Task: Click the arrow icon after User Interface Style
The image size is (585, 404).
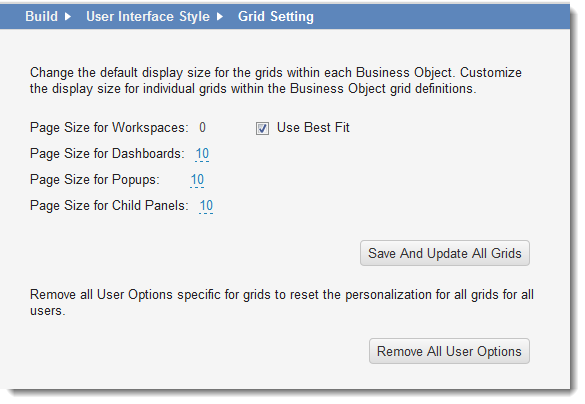Action: coord(220,16)
